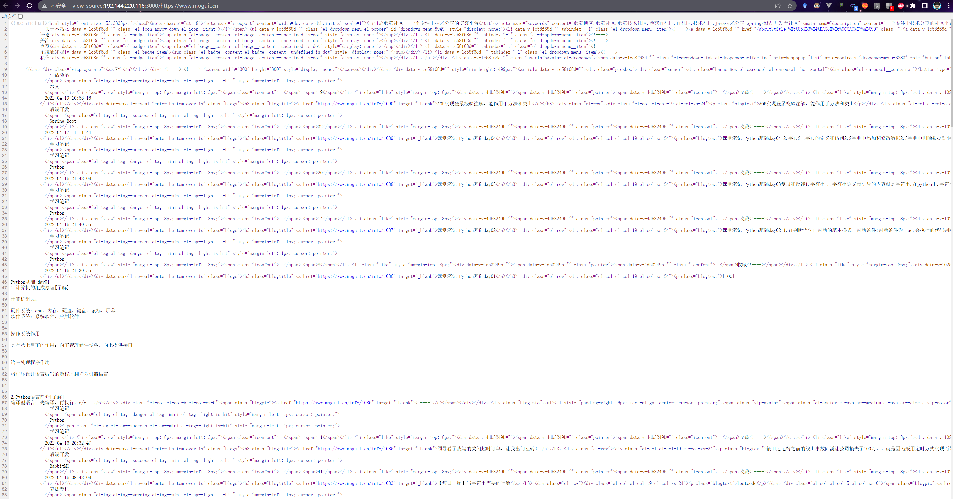This screenshot has height=500, width=954.
Task: Open the orange-red round extension icon
Action: tap(865, 5)
